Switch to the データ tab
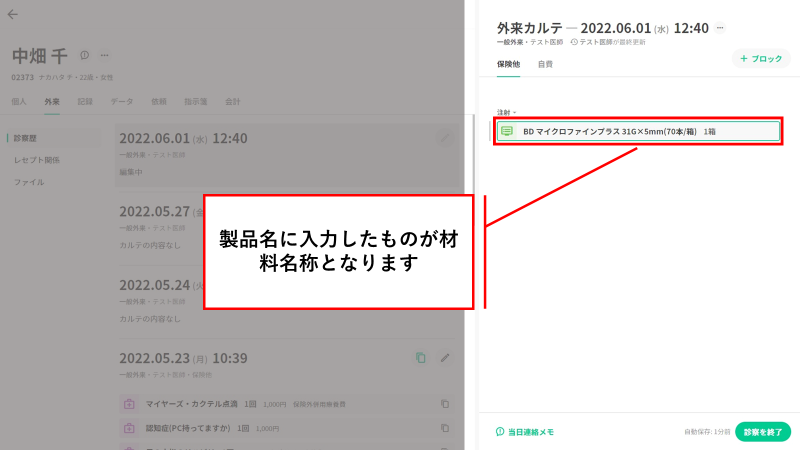 (x=122, y=102)
